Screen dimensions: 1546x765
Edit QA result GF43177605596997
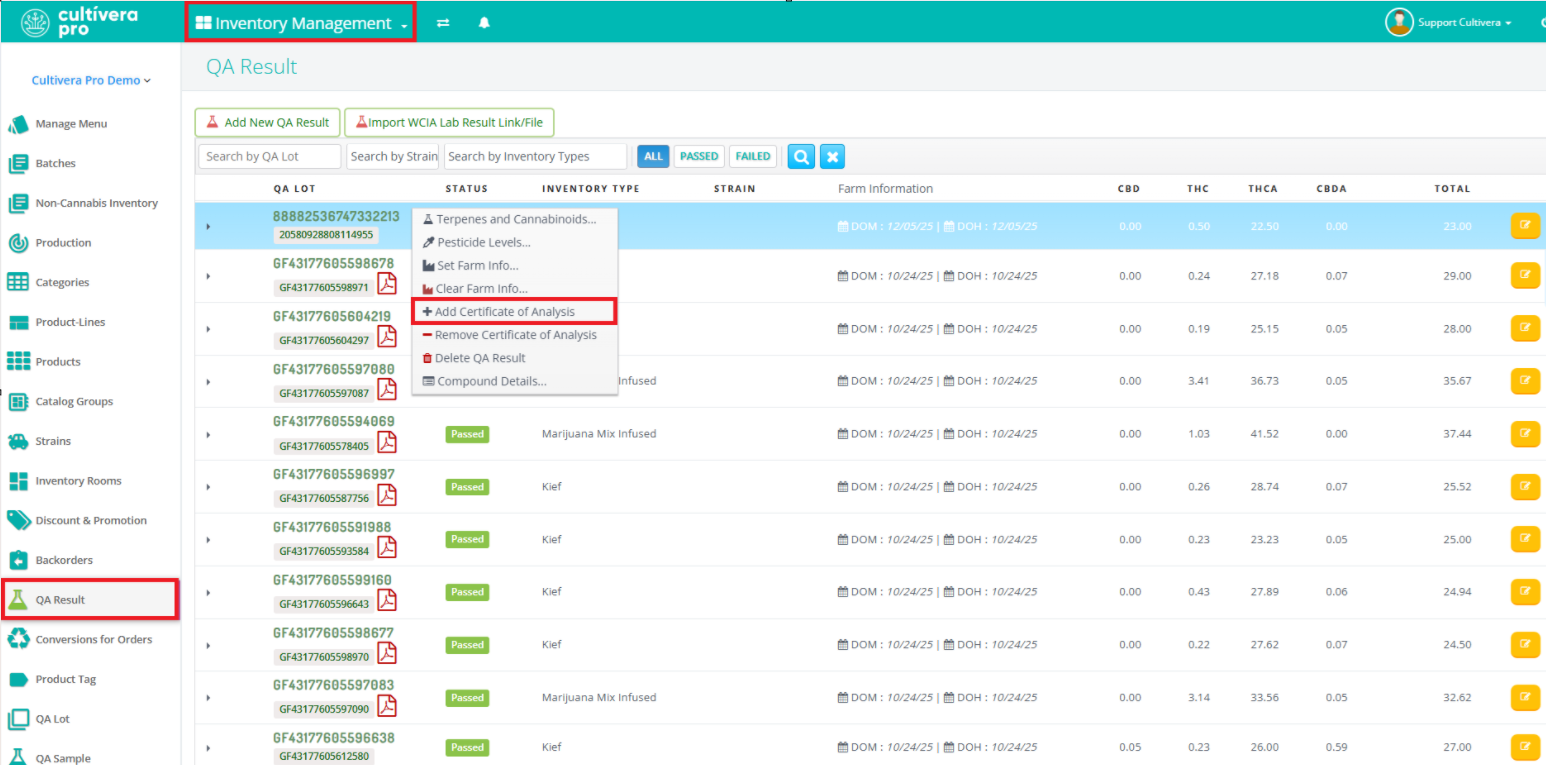(1525, 487)
